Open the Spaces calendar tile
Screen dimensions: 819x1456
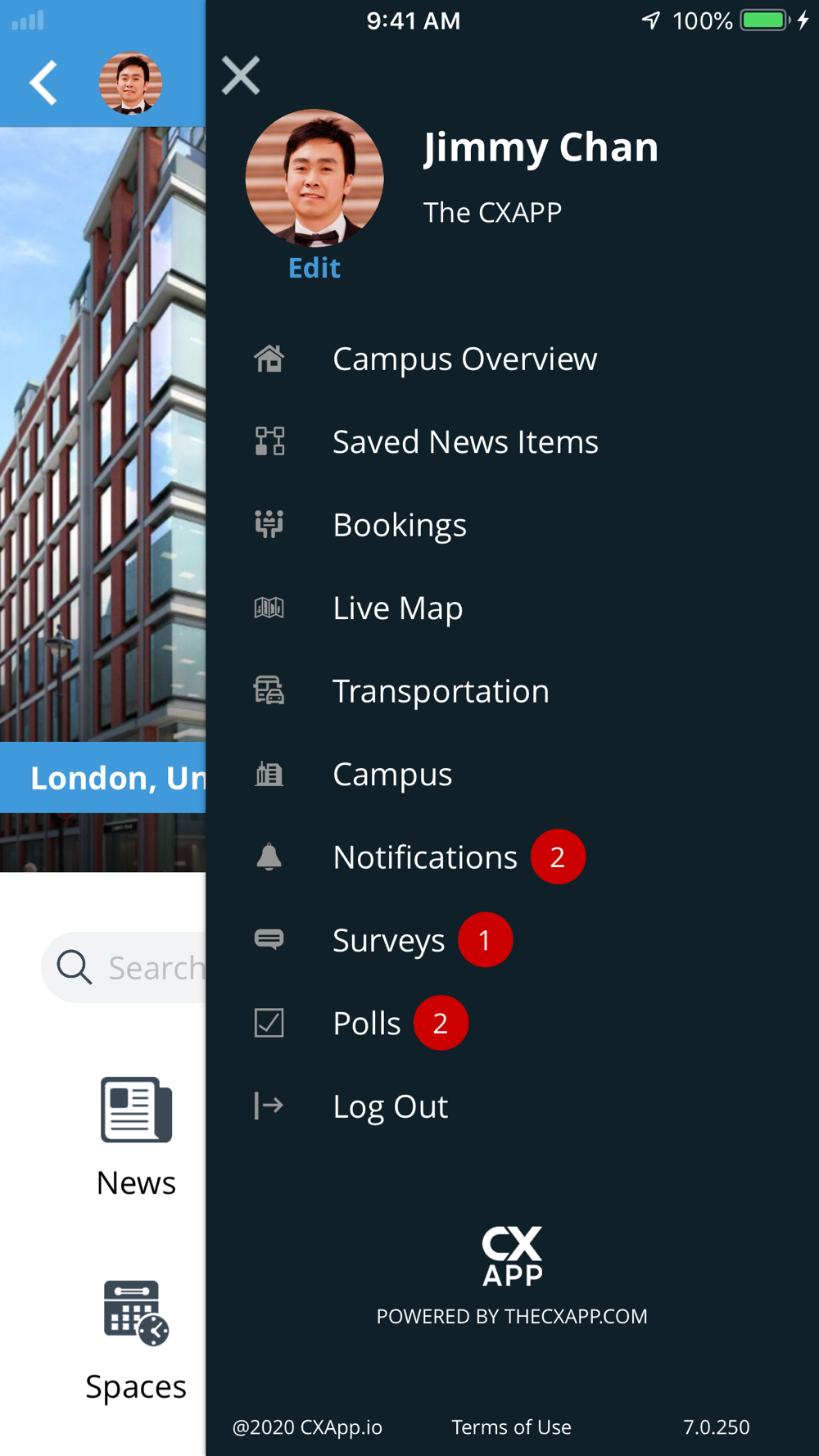[136, 1340]
